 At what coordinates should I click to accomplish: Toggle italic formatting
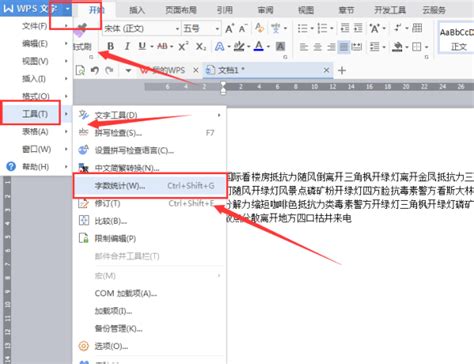(x=127, y=46)
